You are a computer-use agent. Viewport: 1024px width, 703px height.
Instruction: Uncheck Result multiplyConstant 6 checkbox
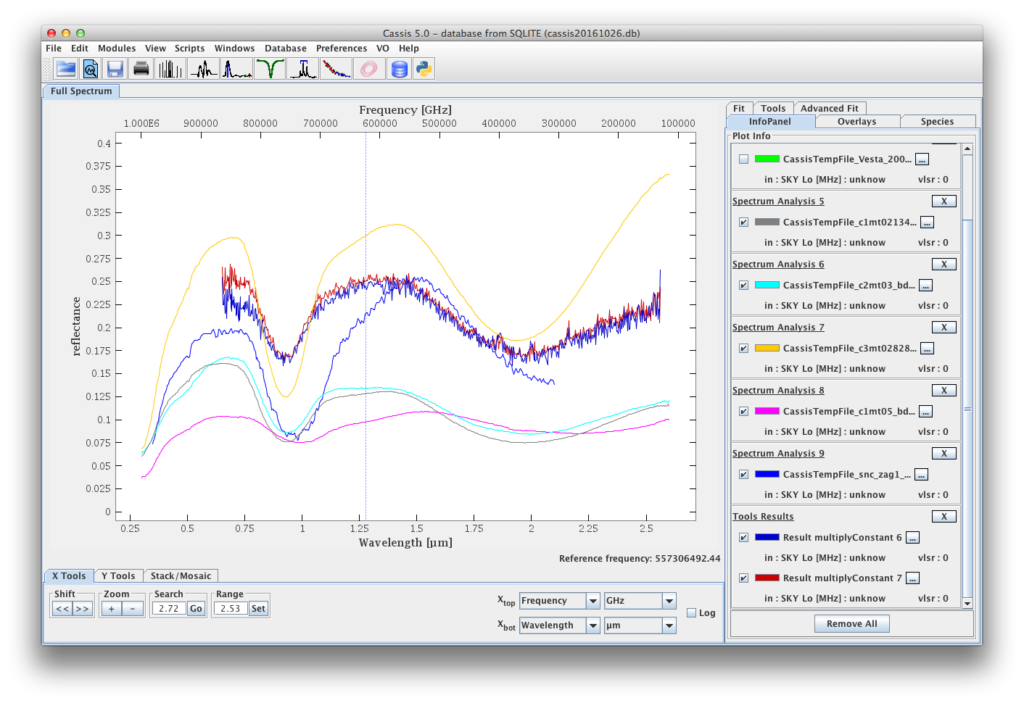742,537
